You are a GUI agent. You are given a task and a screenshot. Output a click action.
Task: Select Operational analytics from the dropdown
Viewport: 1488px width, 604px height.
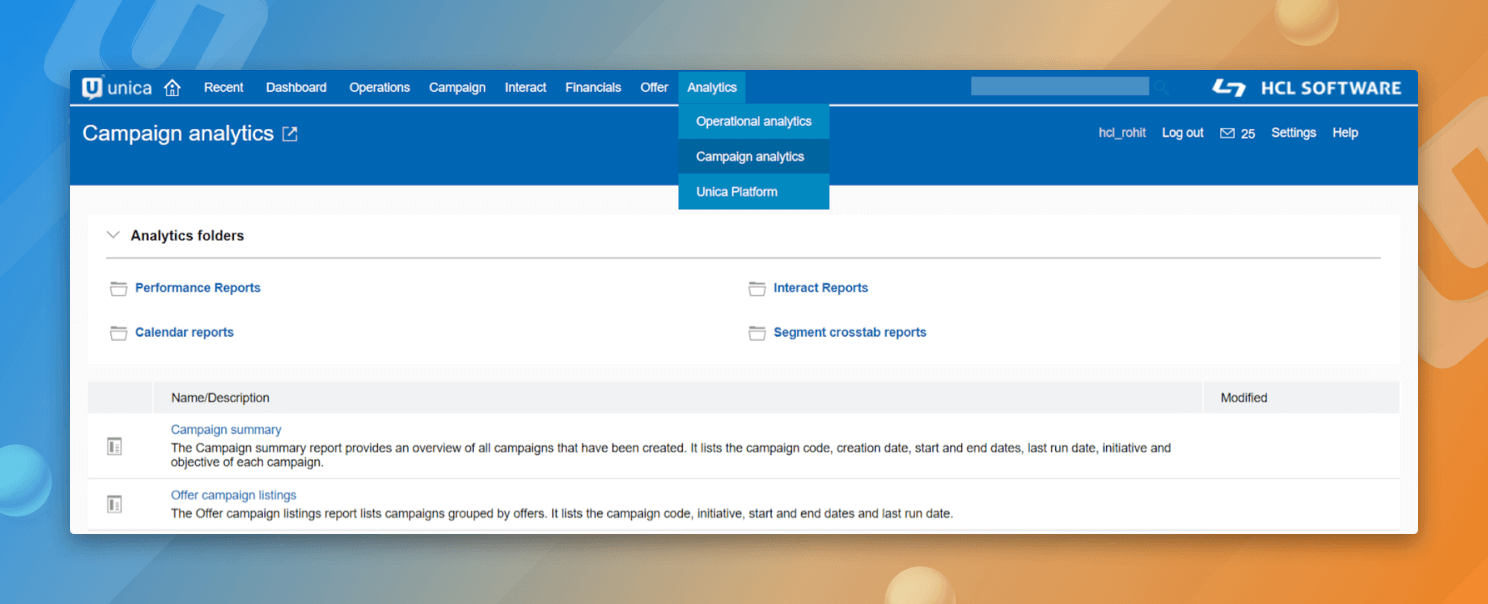tap(754, 122)
